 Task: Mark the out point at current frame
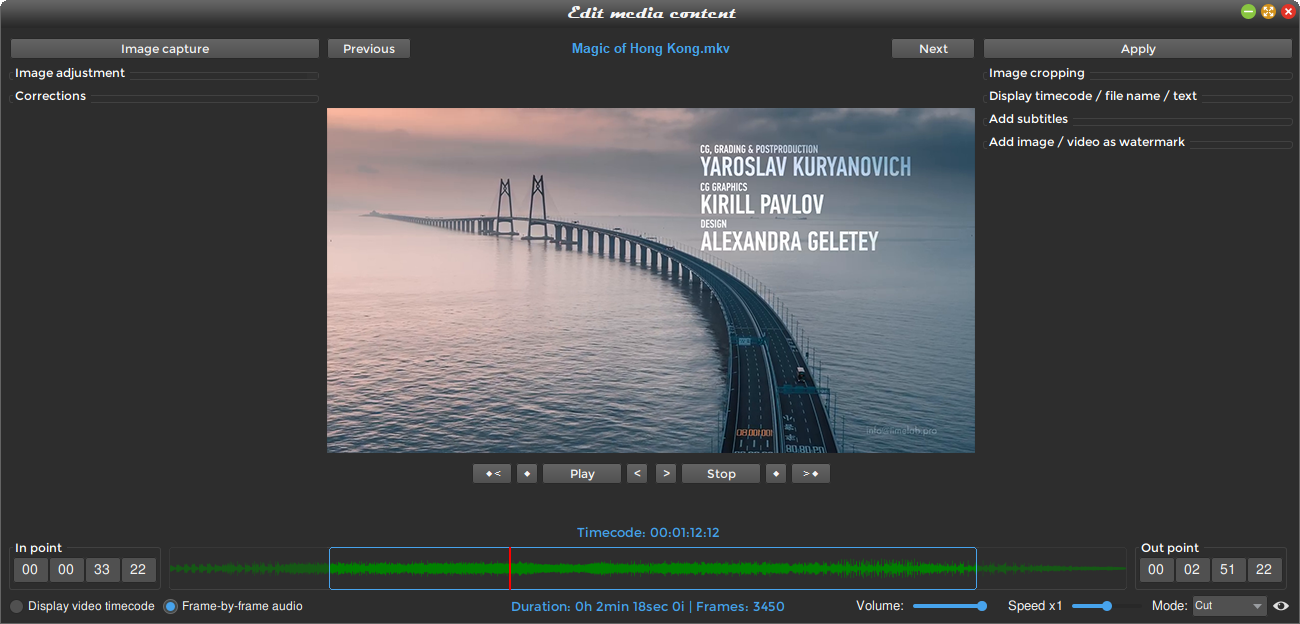(776, 473)
